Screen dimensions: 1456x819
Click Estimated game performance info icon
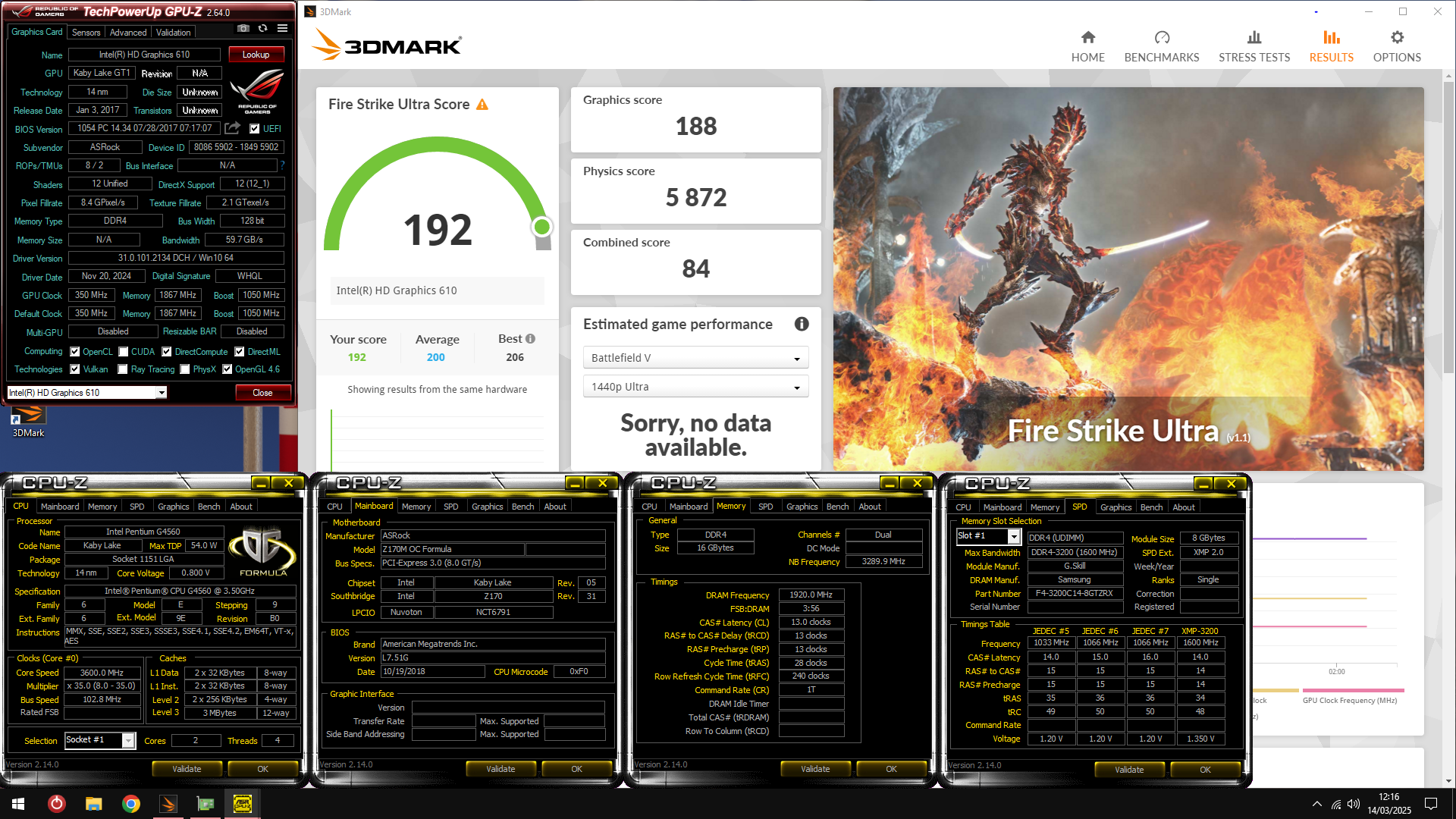[x=801, y=324]
